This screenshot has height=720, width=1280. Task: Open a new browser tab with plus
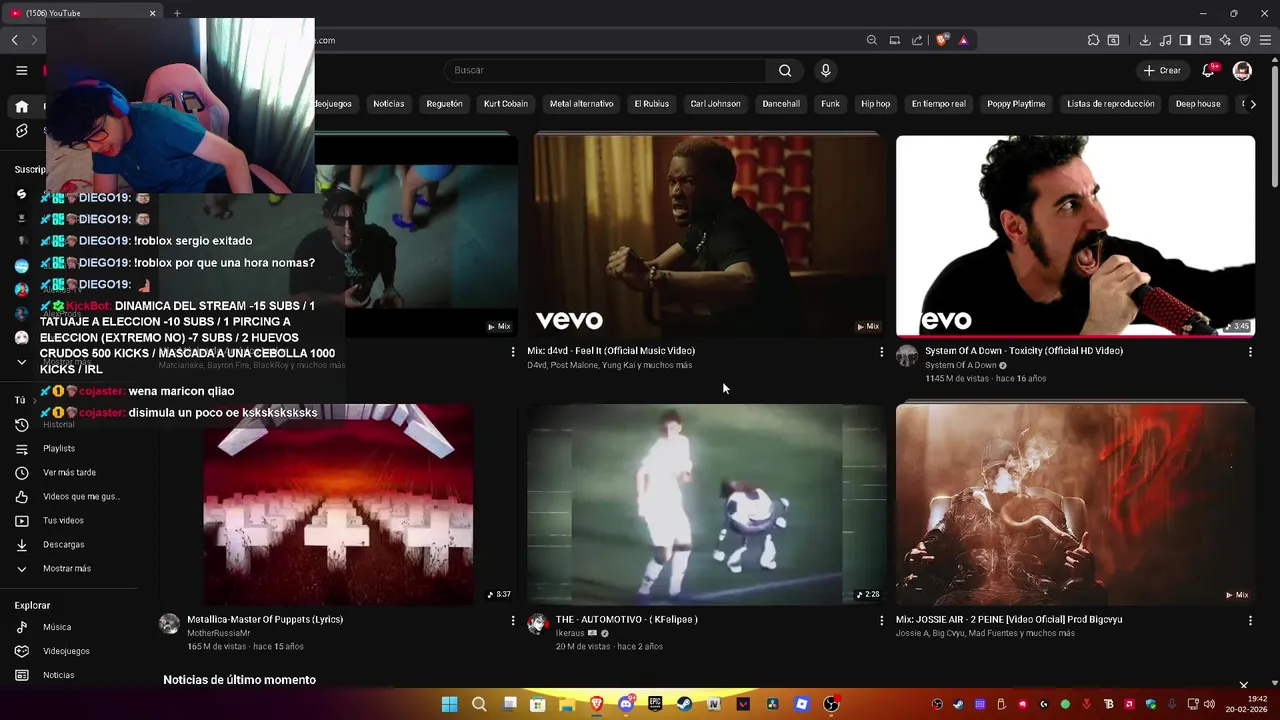[x=177, y=13]
